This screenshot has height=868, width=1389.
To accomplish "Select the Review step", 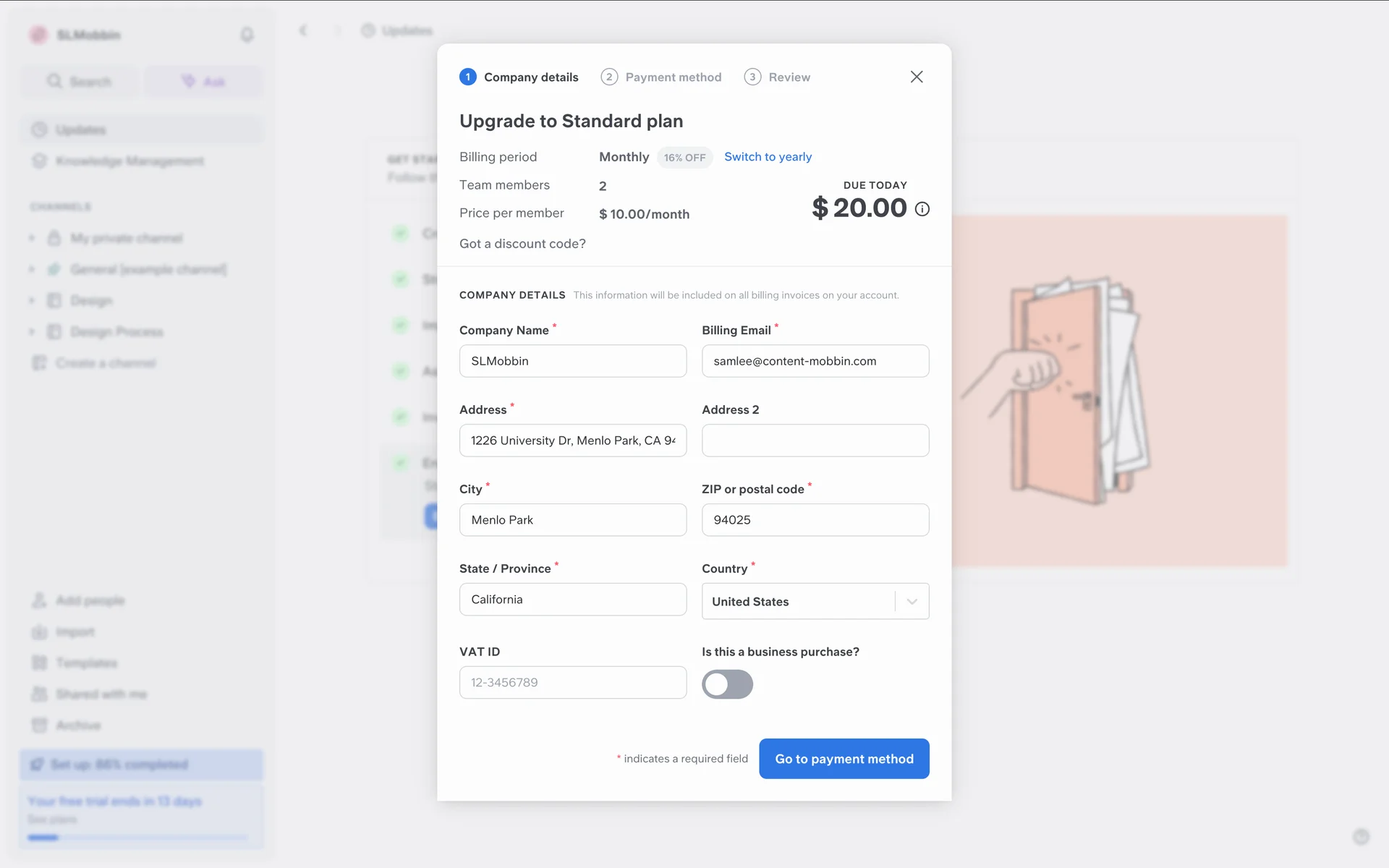I will click(777, 77).
